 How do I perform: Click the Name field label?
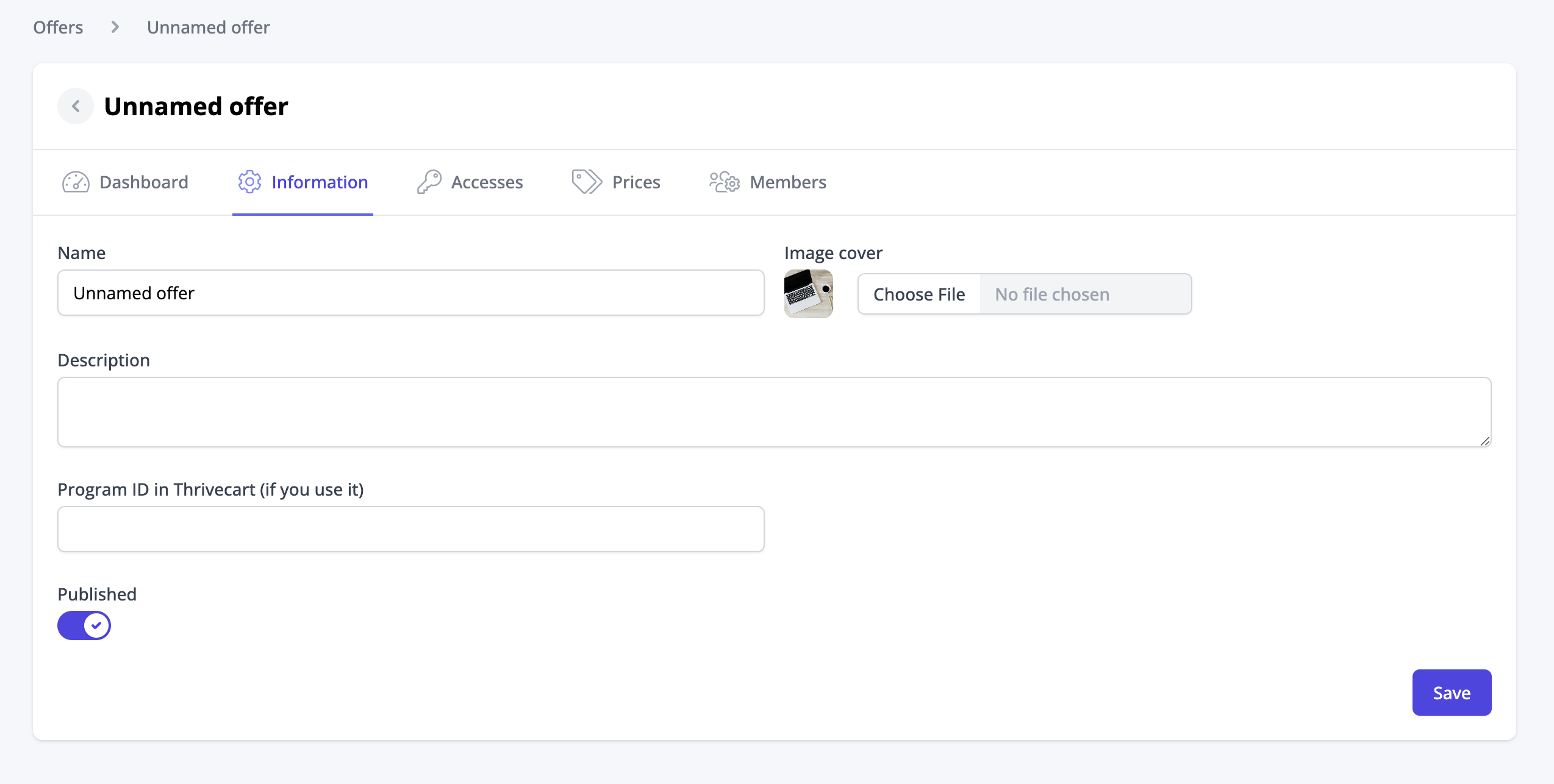pos(82,253)
